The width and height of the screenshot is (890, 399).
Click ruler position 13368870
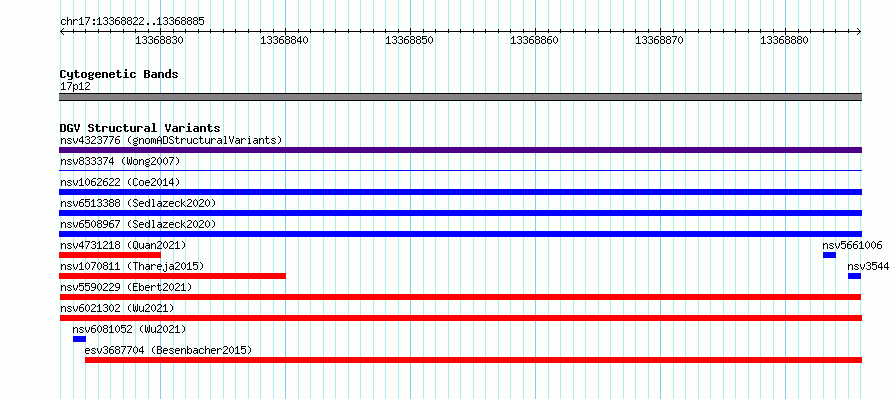pos(660,40)
